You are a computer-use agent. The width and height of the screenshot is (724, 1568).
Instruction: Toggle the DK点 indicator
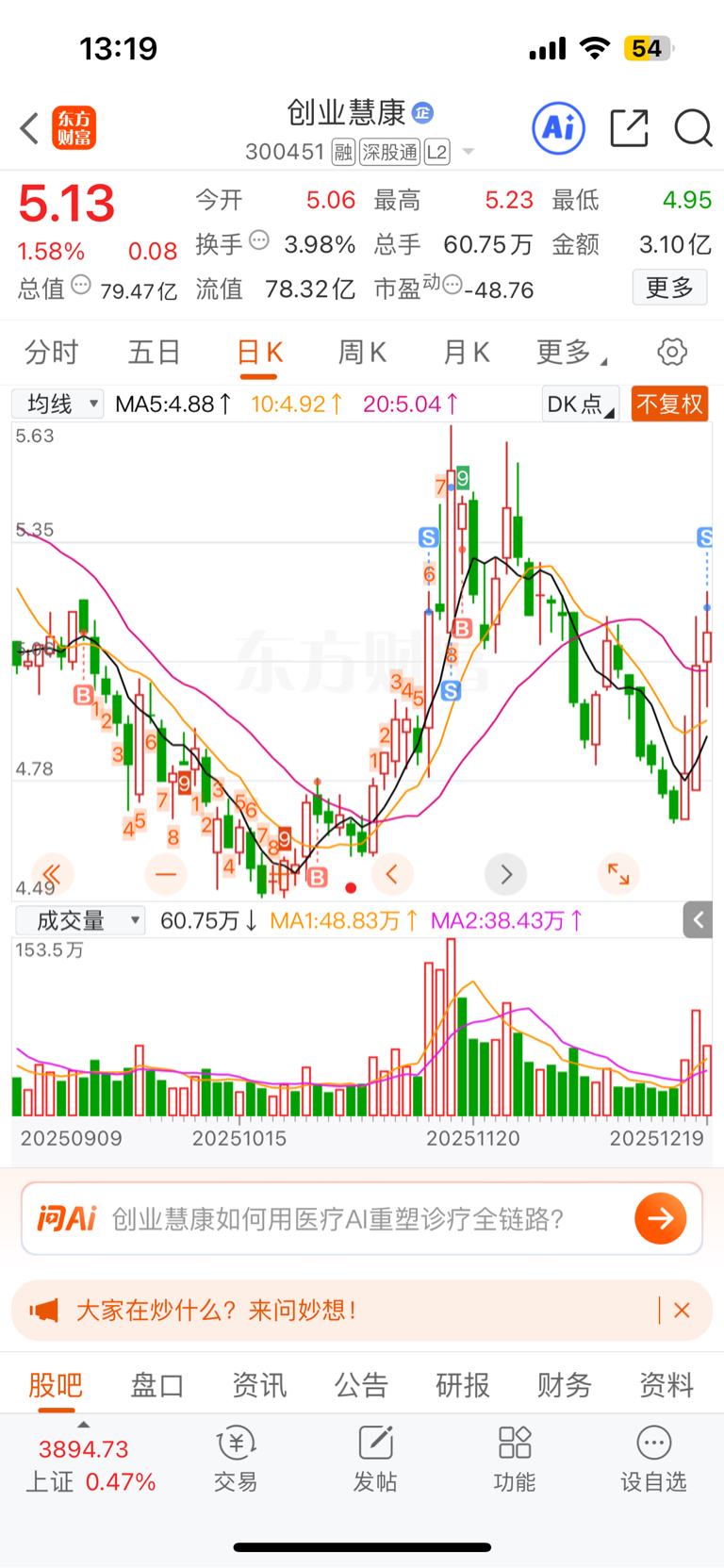pos(581,404)
